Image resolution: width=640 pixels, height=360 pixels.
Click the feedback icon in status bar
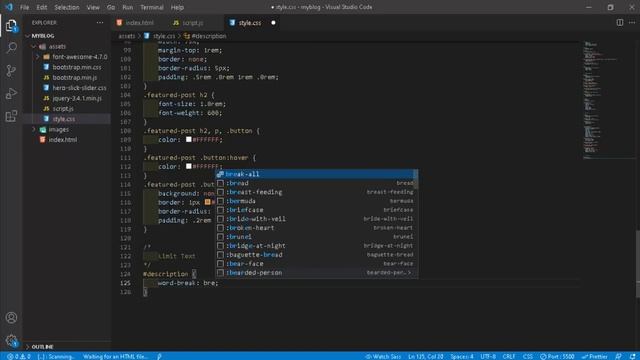coord(618,356)
